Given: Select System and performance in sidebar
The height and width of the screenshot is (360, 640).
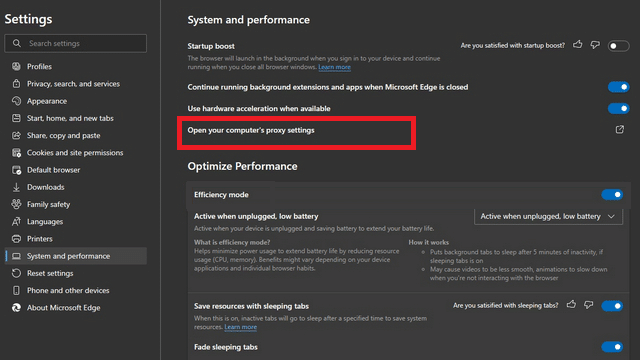Looking at the screenshot, I should click(76, 256).
